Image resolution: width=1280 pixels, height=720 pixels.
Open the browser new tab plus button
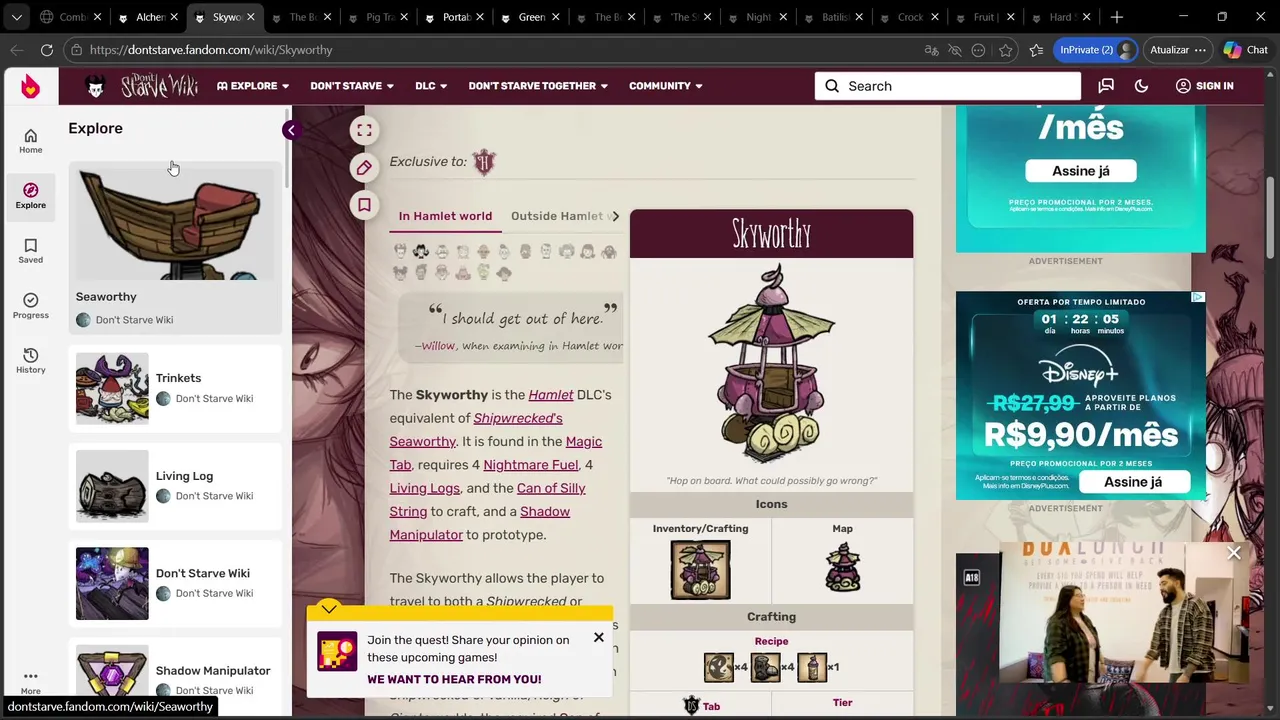click(x=1117, y=17)
